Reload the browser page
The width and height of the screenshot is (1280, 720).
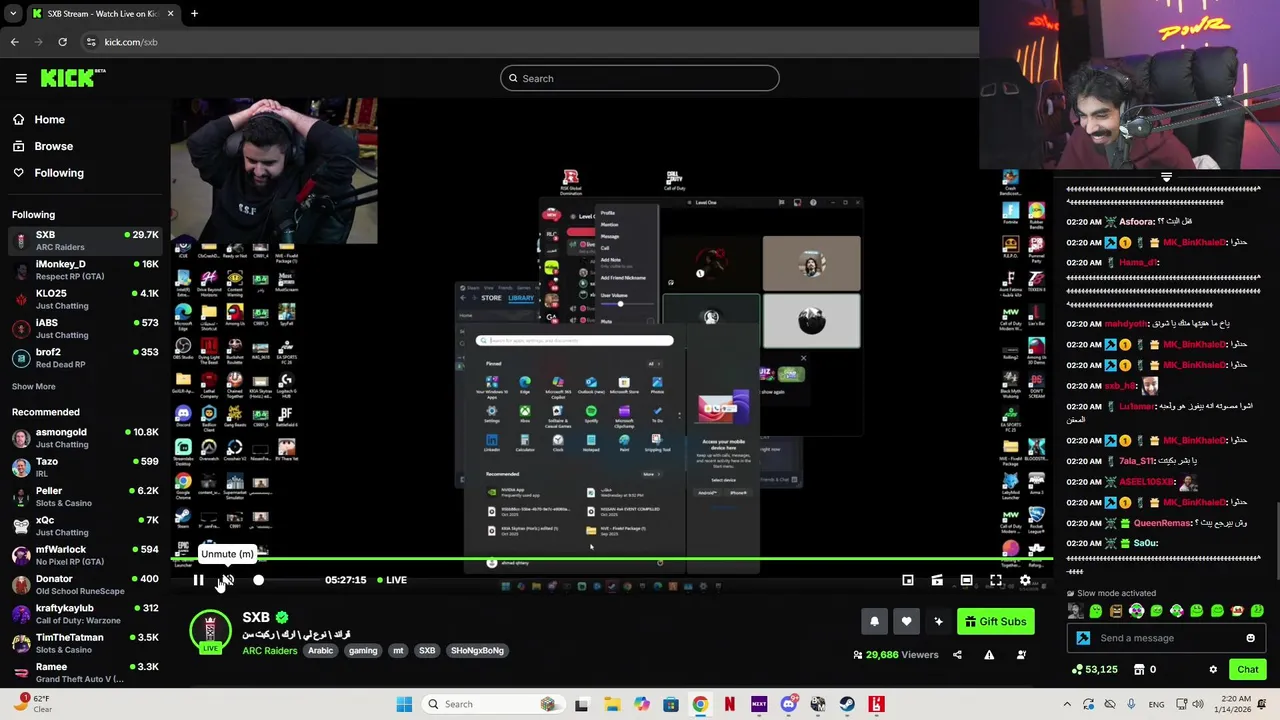coord(62,42)
